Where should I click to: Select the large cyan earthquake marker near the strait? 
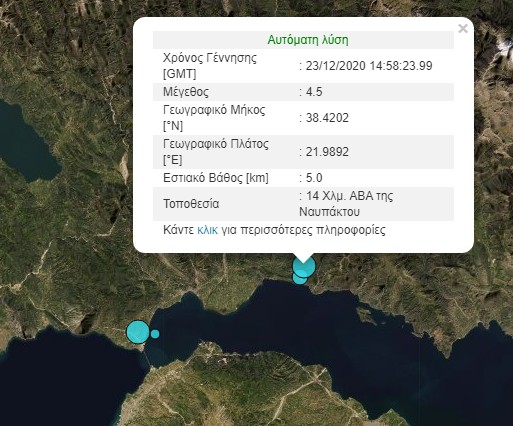pyautogui.click(x=138, y=332)
